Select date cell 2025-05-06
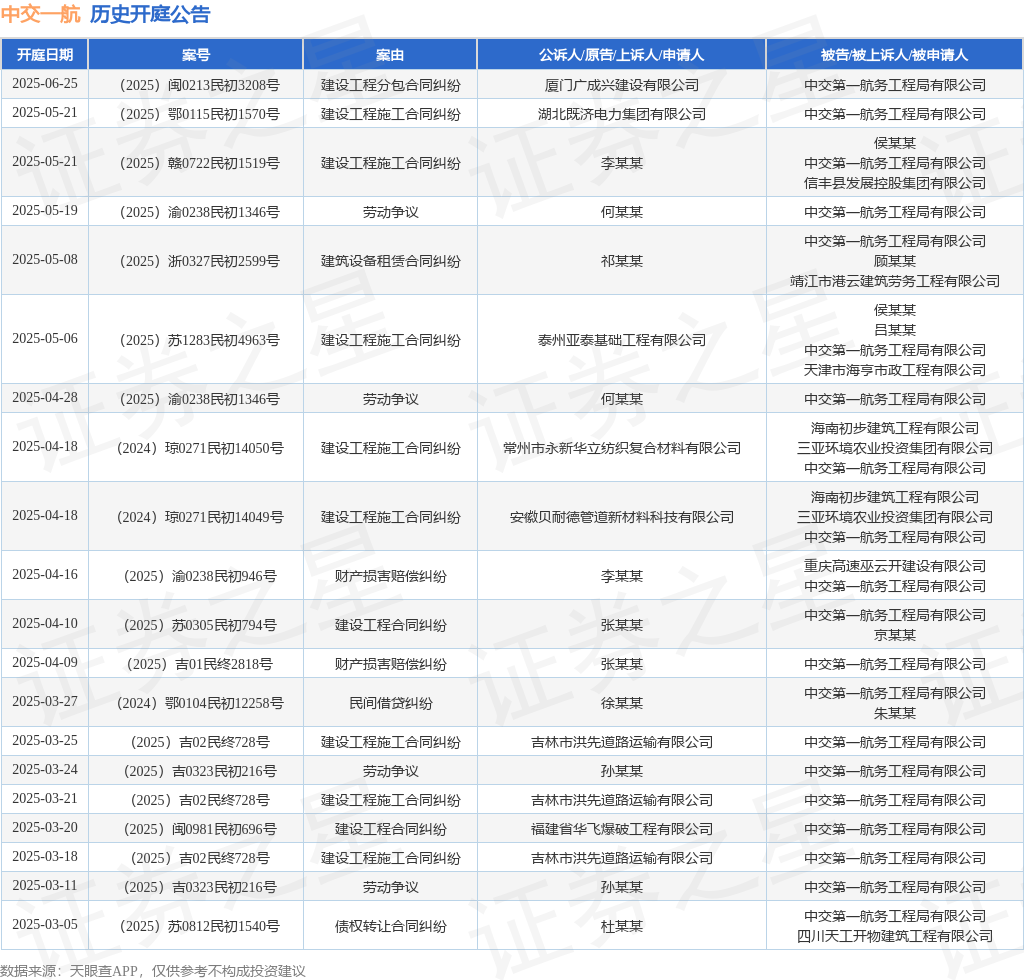The height and width of the screenshot is (980, 1024). coord(44,338)
